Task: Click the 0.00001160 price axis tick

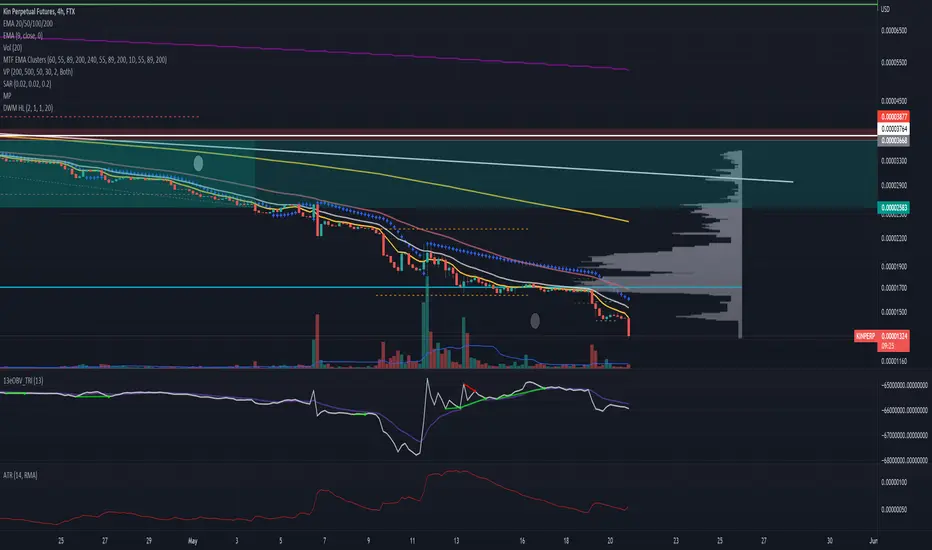Action: [894, 361]
